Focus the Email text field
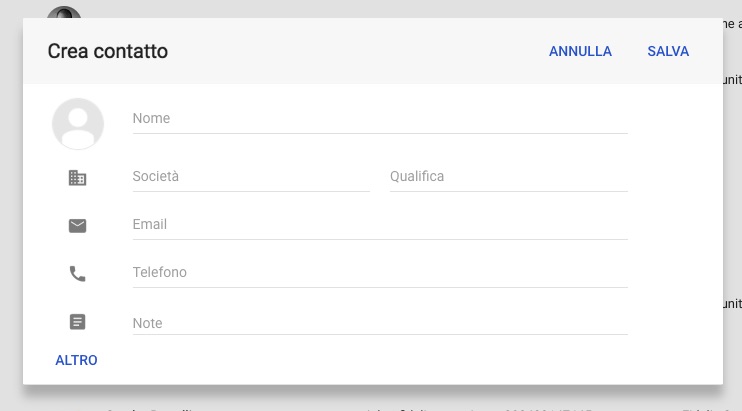 coord(380,225)
